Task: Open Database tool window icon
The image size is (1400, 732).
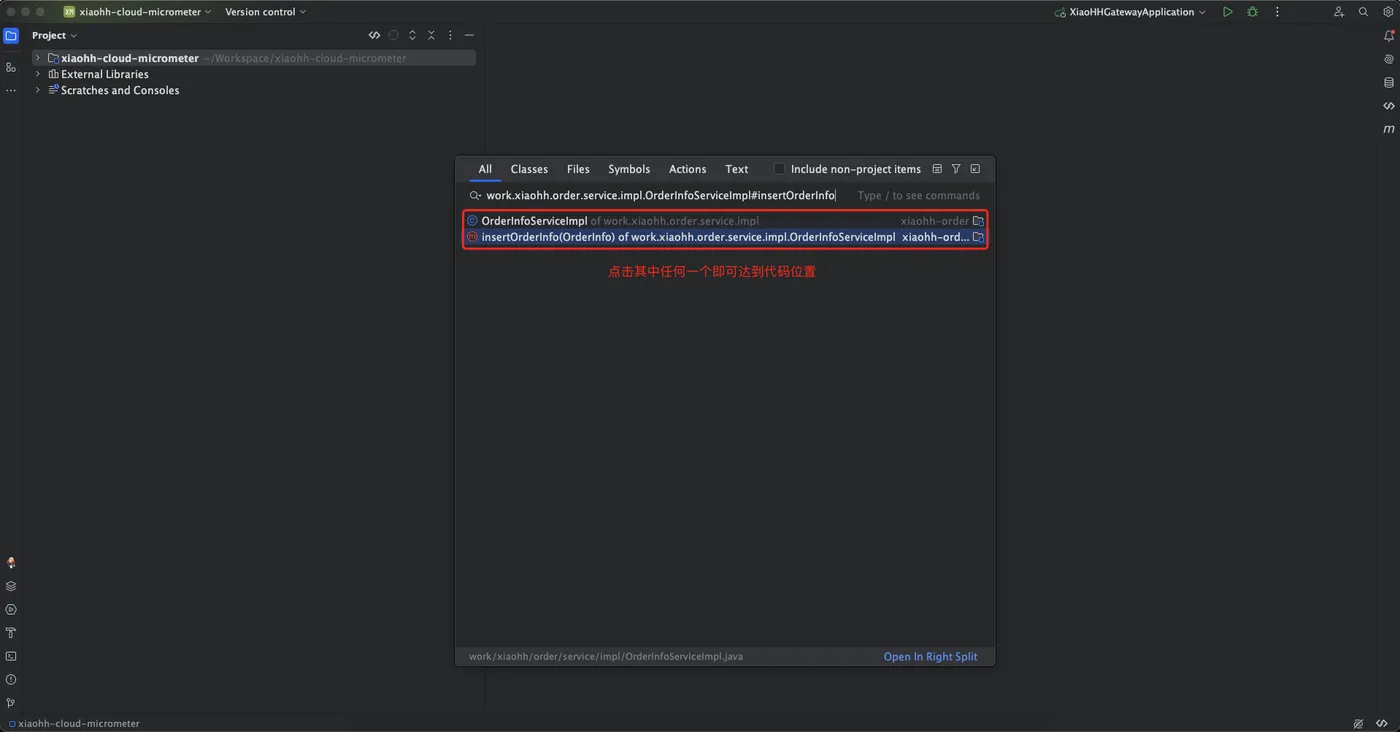Action: (1389, 83)
